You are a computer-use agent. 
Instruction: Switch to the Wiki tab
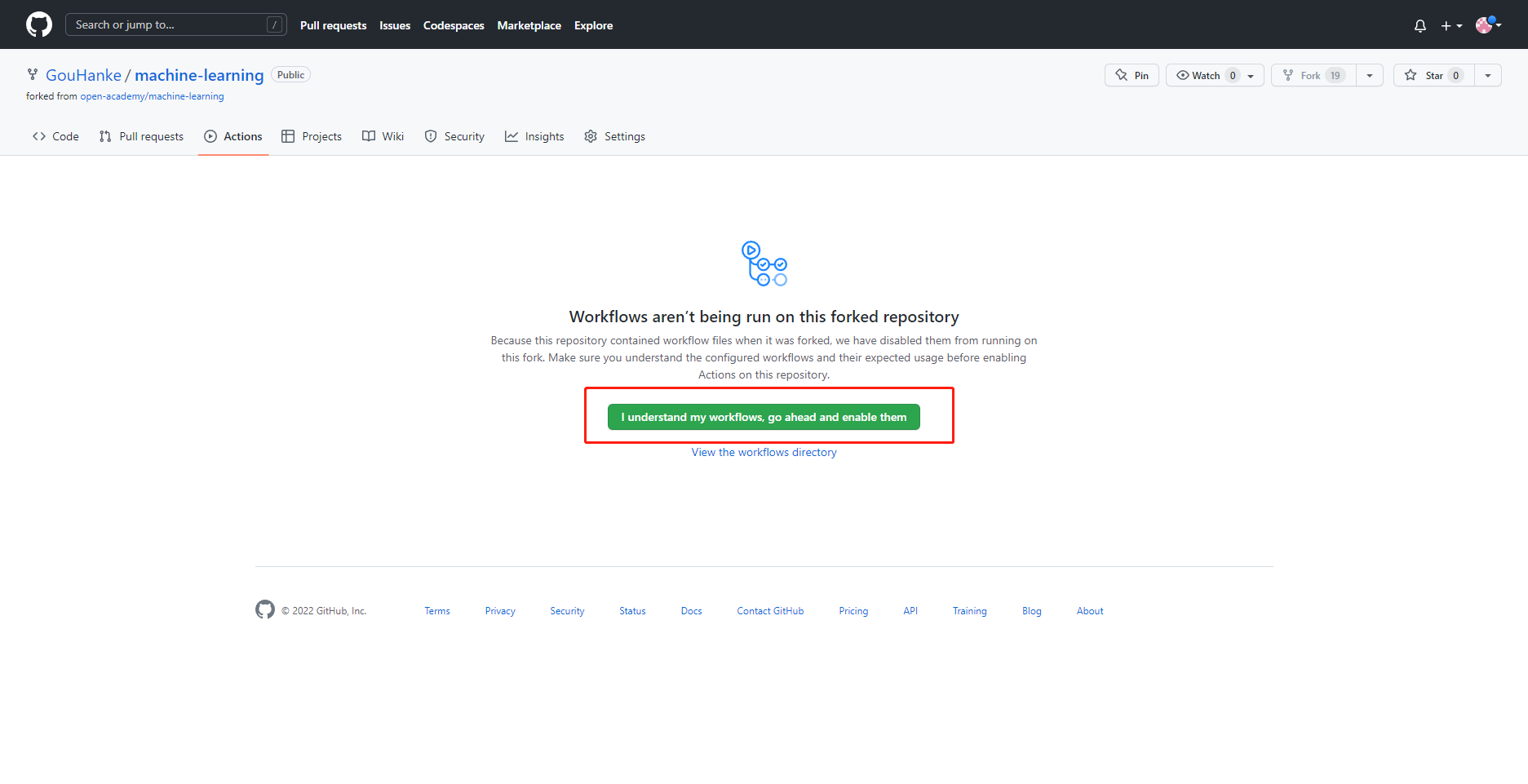[383, 136]
